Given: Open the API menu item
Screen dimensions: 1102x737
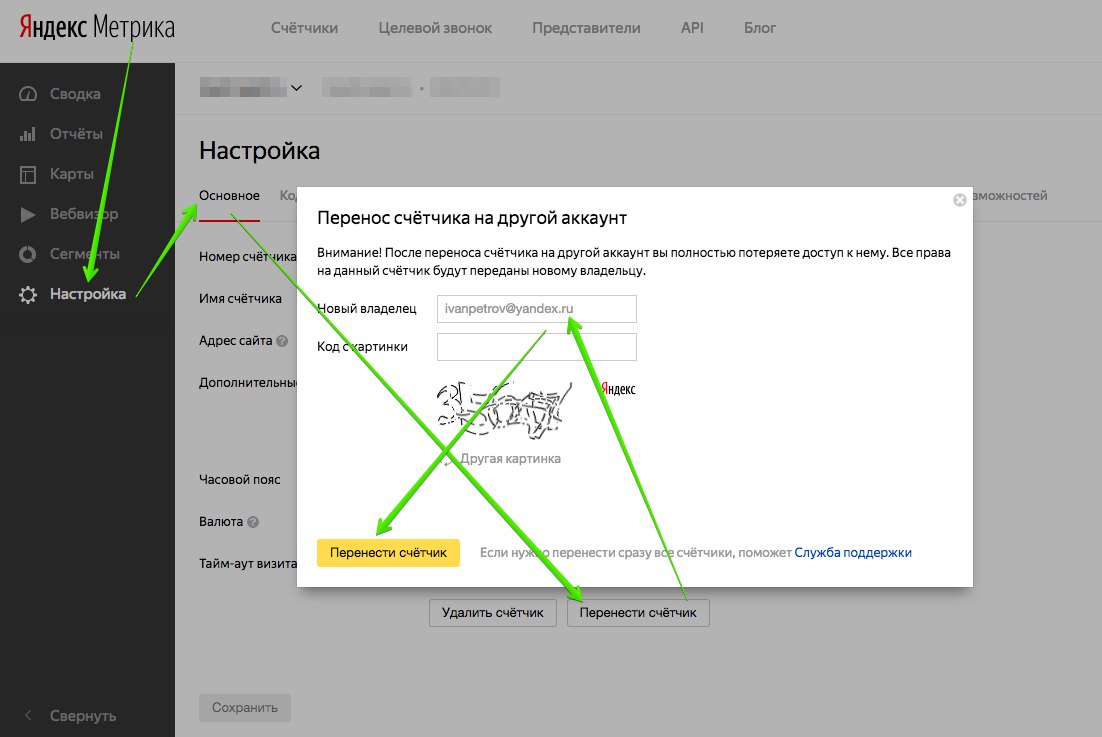Looking at the screenshot, I should coord(692,28).
